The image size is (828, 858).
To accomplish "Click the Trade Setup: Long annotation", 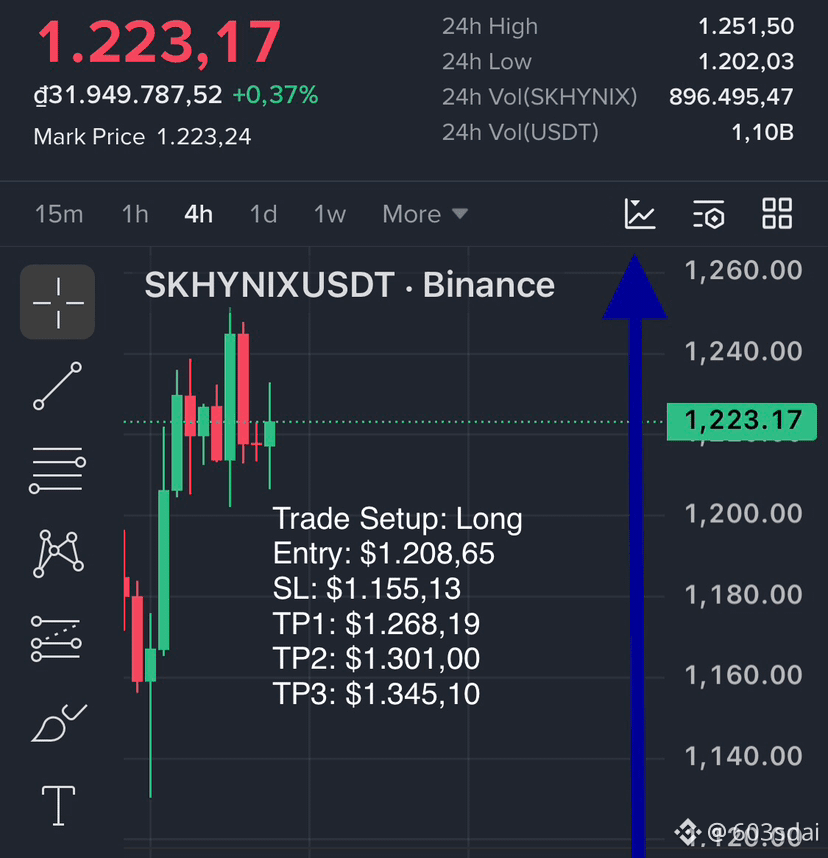I will (397, 519).
